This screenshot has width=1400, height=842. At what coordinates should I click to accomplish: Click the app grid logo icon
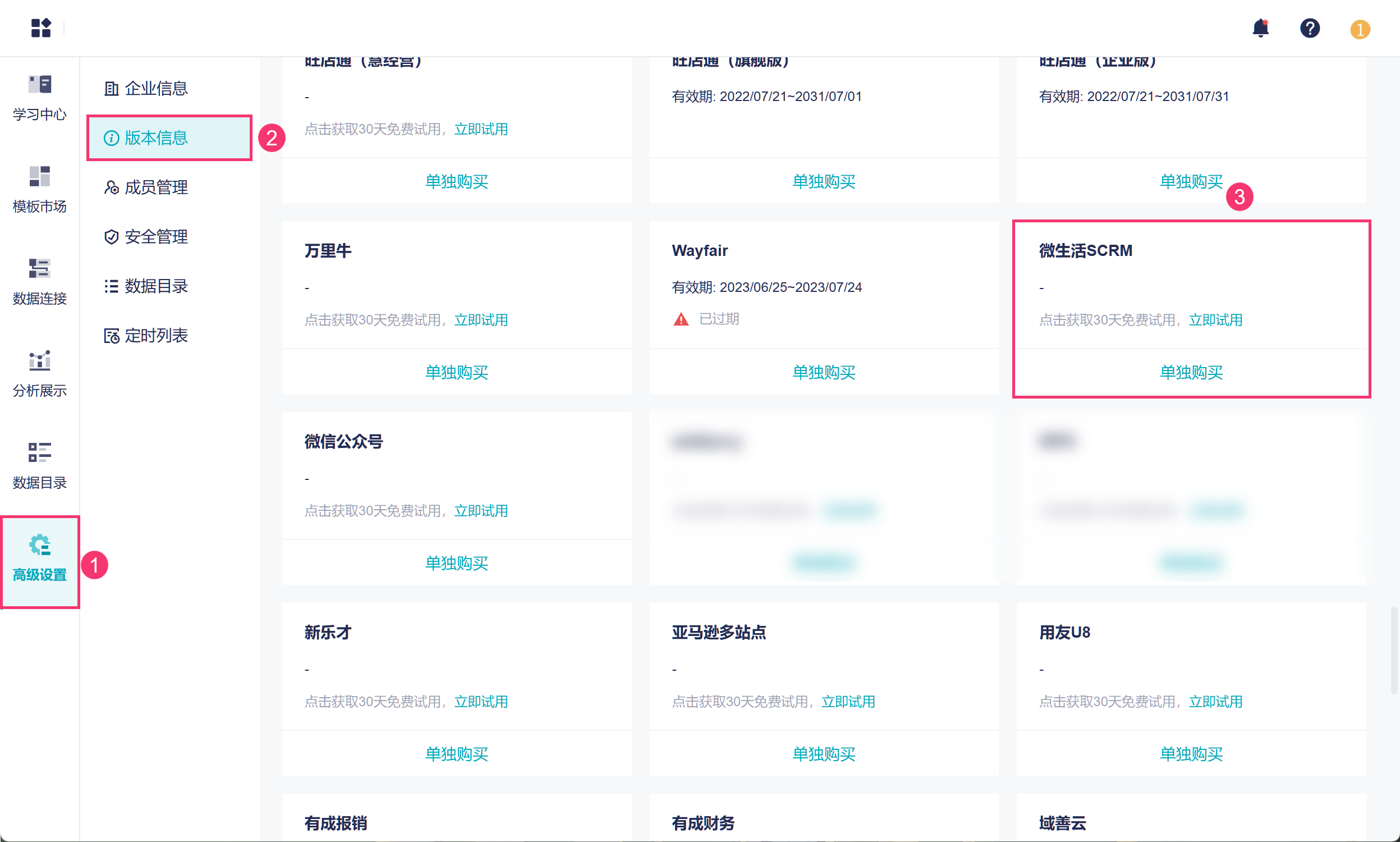click(41, 28)
